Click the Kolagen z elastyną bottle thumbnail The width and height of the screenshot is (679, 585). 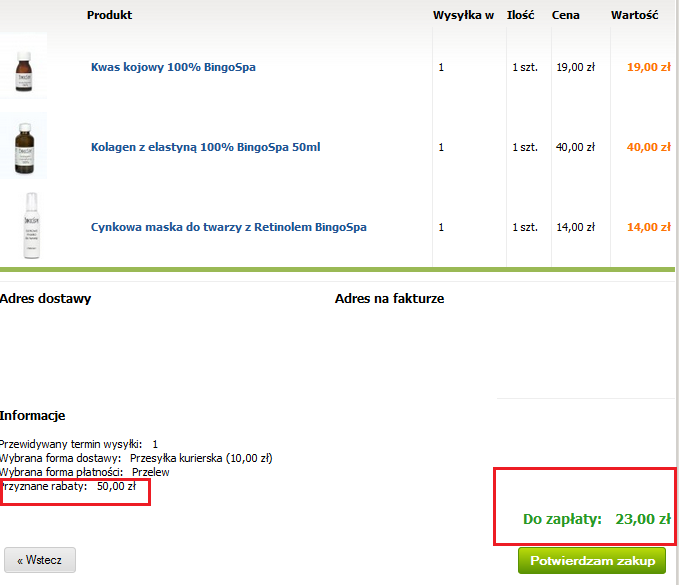coord(24,146)
